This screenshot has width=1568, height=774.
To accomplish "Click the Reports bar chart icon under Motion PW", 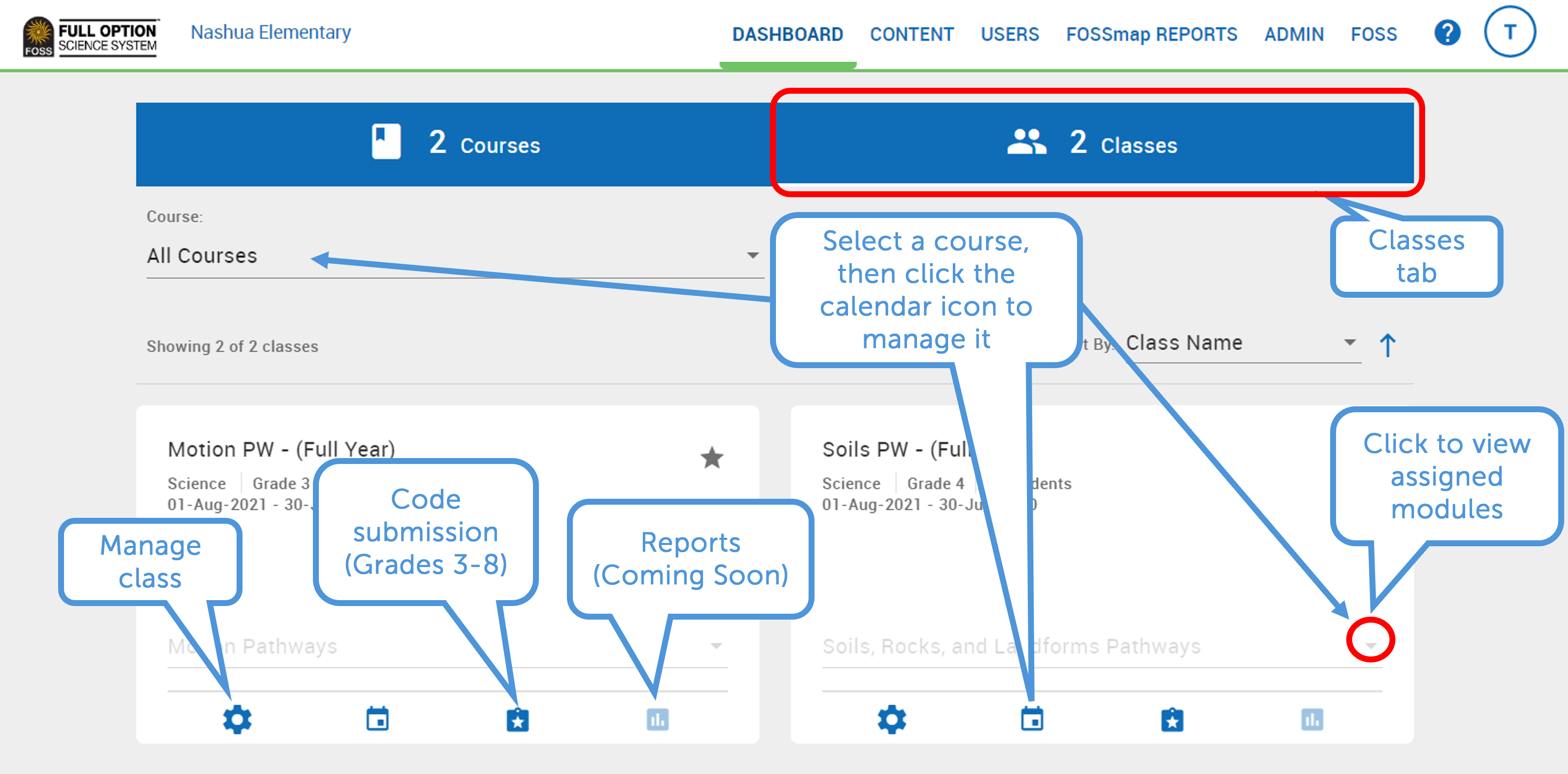I will click(657, 719).
